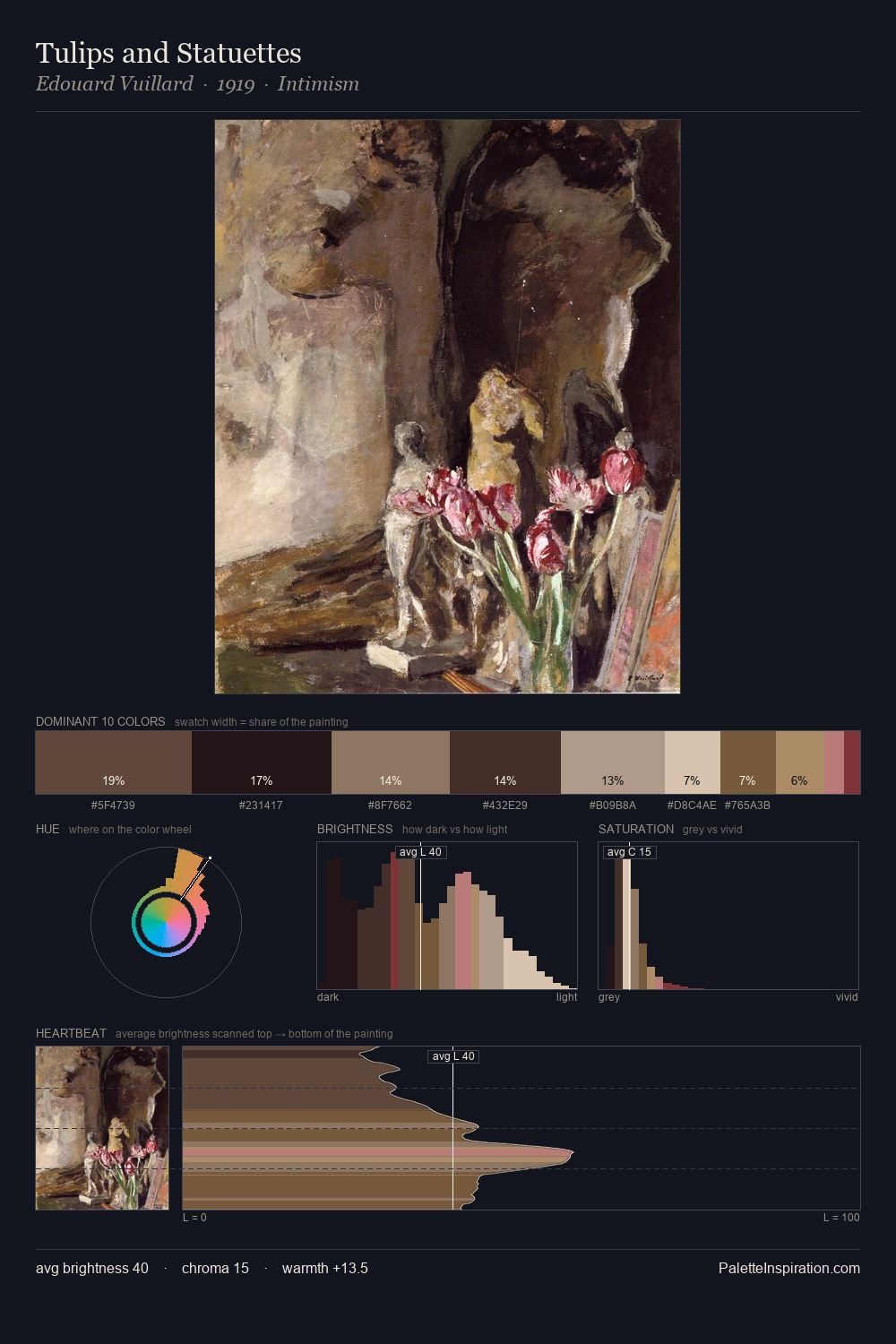Click the small painting thumbnail beside Heartbeat chart

click(x=102, y=1128)
